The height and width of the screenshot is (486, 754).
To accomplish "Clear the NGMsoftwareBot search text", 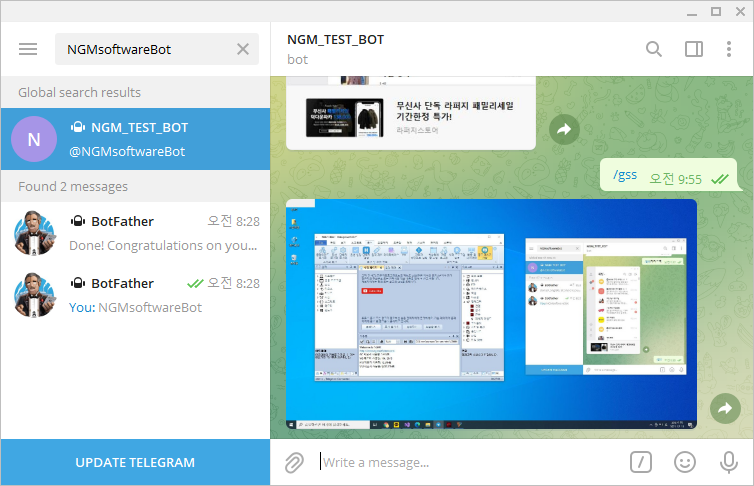I will pos(243,49).
